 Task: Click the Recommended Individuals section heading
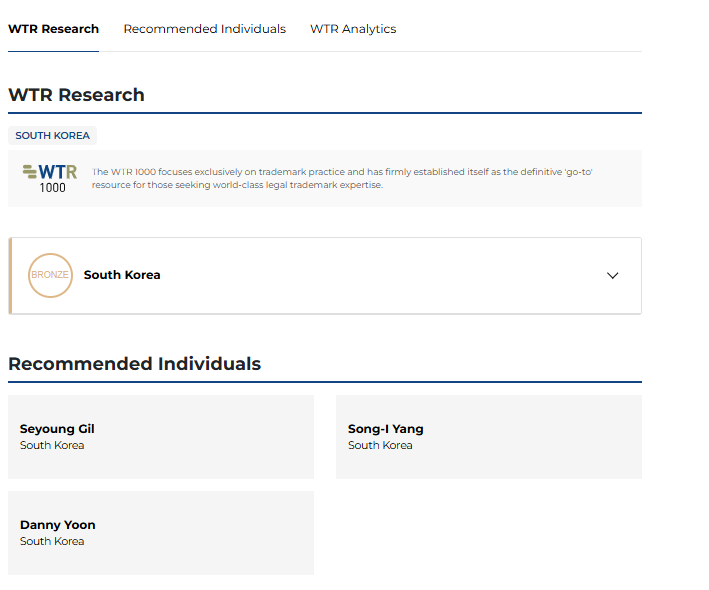(134, 364)
